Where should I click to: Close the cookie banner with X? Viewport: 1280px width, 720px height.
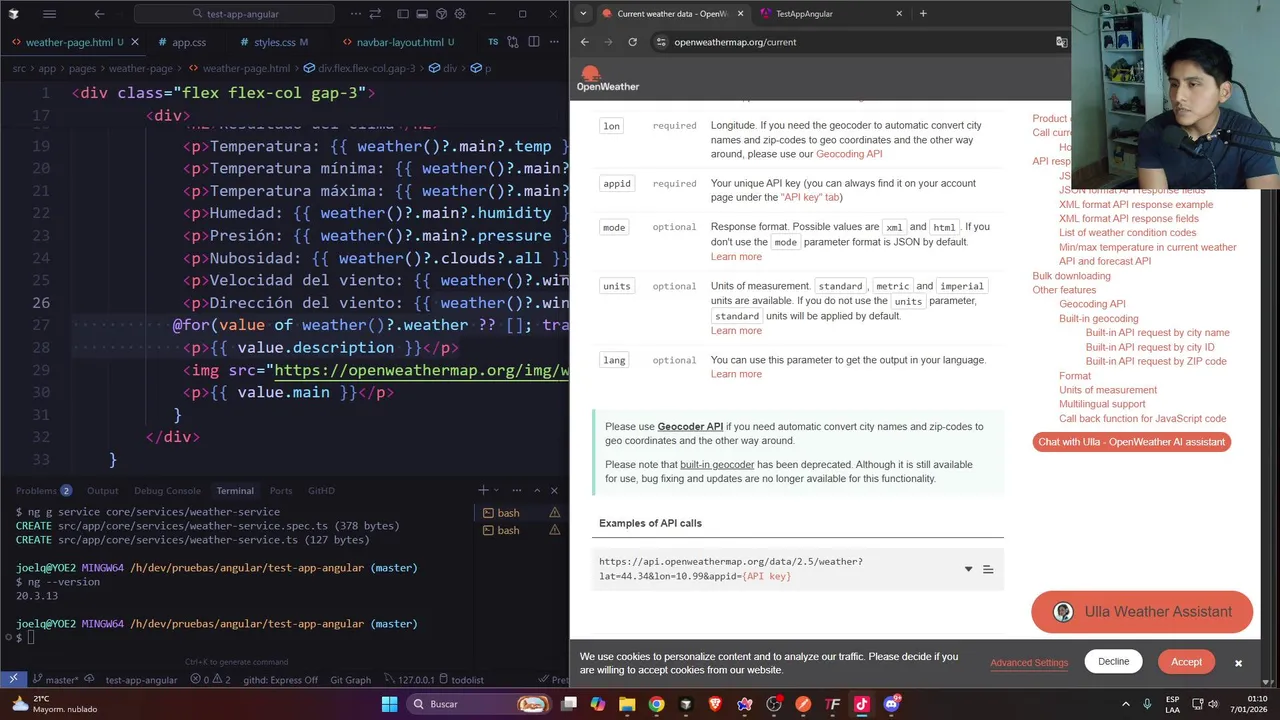point(1238,663)
